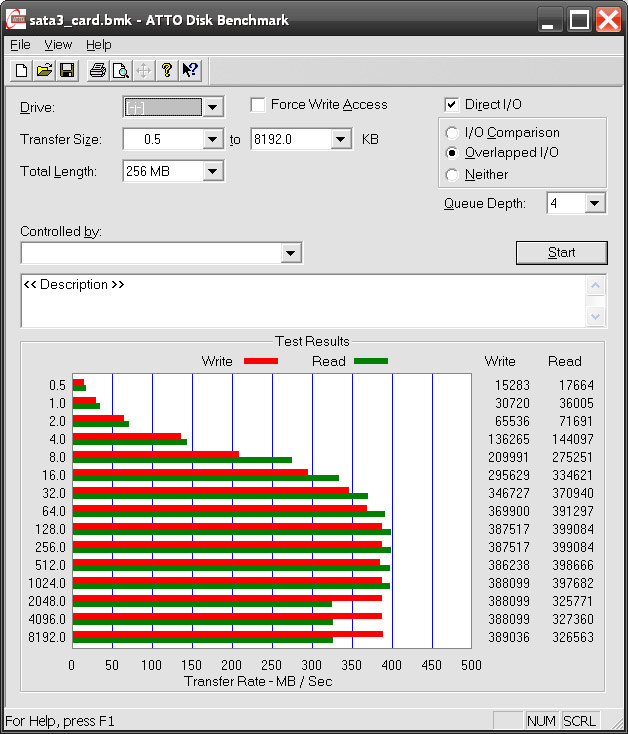628x734 pixels.
Task: Click write value 209991
Action: pos(509,457)
